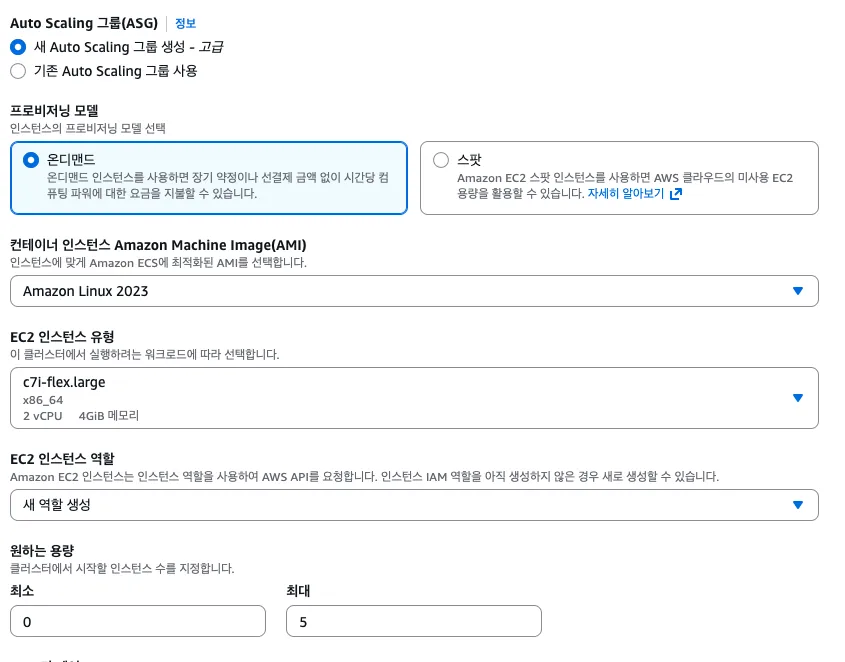Click the blue arrow in the Amazon Linux 2023 field
Viewport: 845px width, 662px height.
pos(797,291)
